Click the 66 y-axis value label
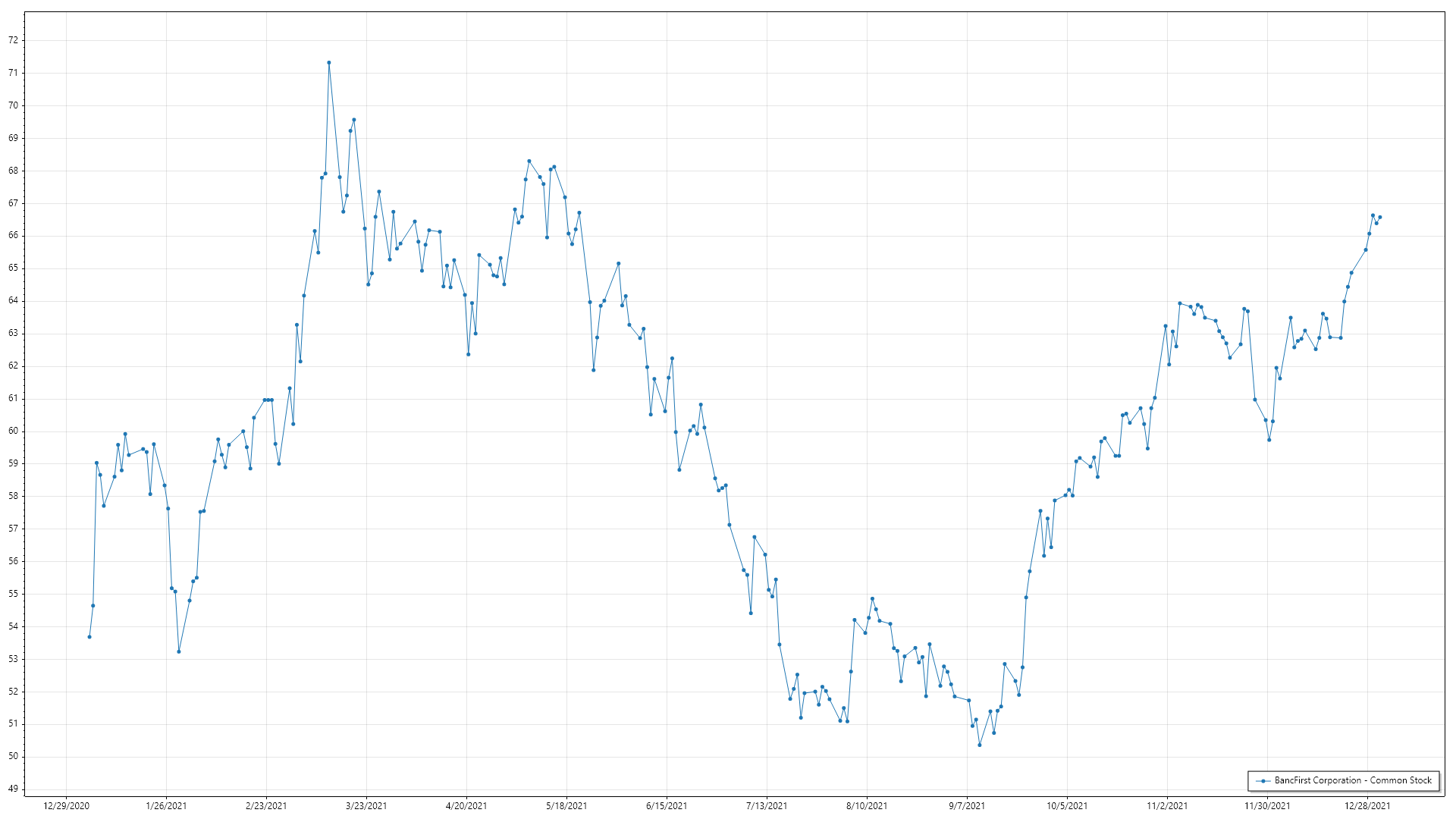 pyautogui.click(x=13, y=236)
